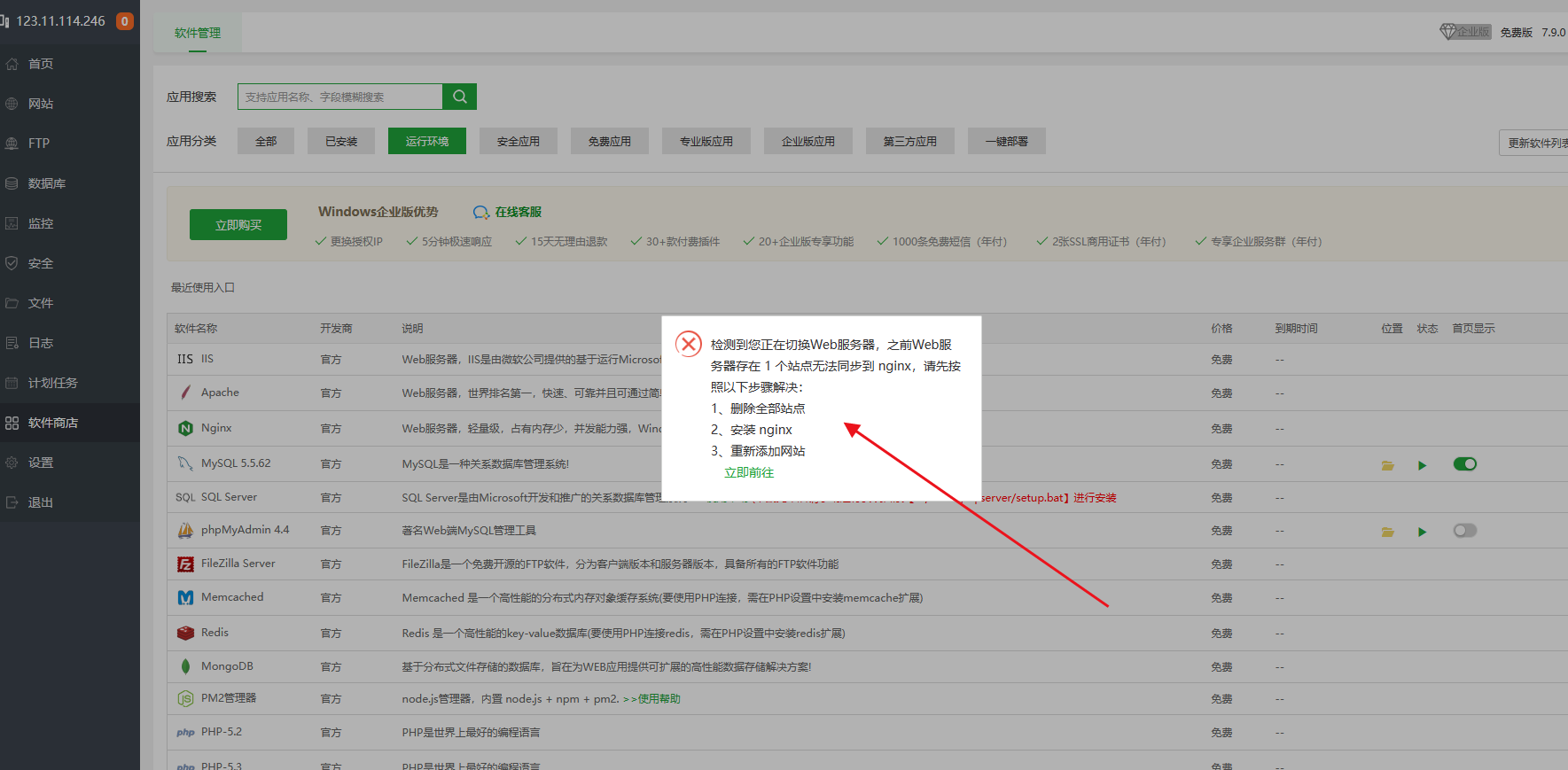Screen dimensions: 1568x770
Task: Click the 软件名称 column header
Action: click(196, 328)
